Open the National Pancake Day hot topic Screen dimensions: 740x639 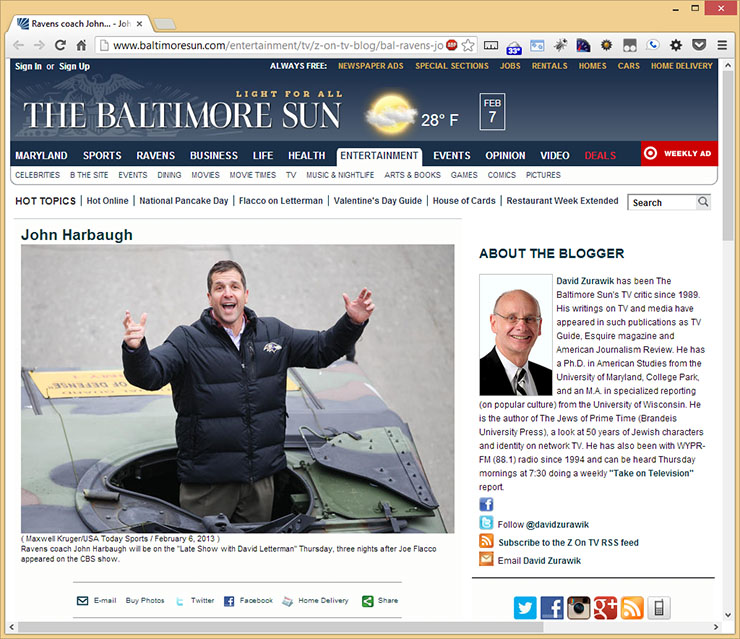pyautogui.click(x=184, y=201)
